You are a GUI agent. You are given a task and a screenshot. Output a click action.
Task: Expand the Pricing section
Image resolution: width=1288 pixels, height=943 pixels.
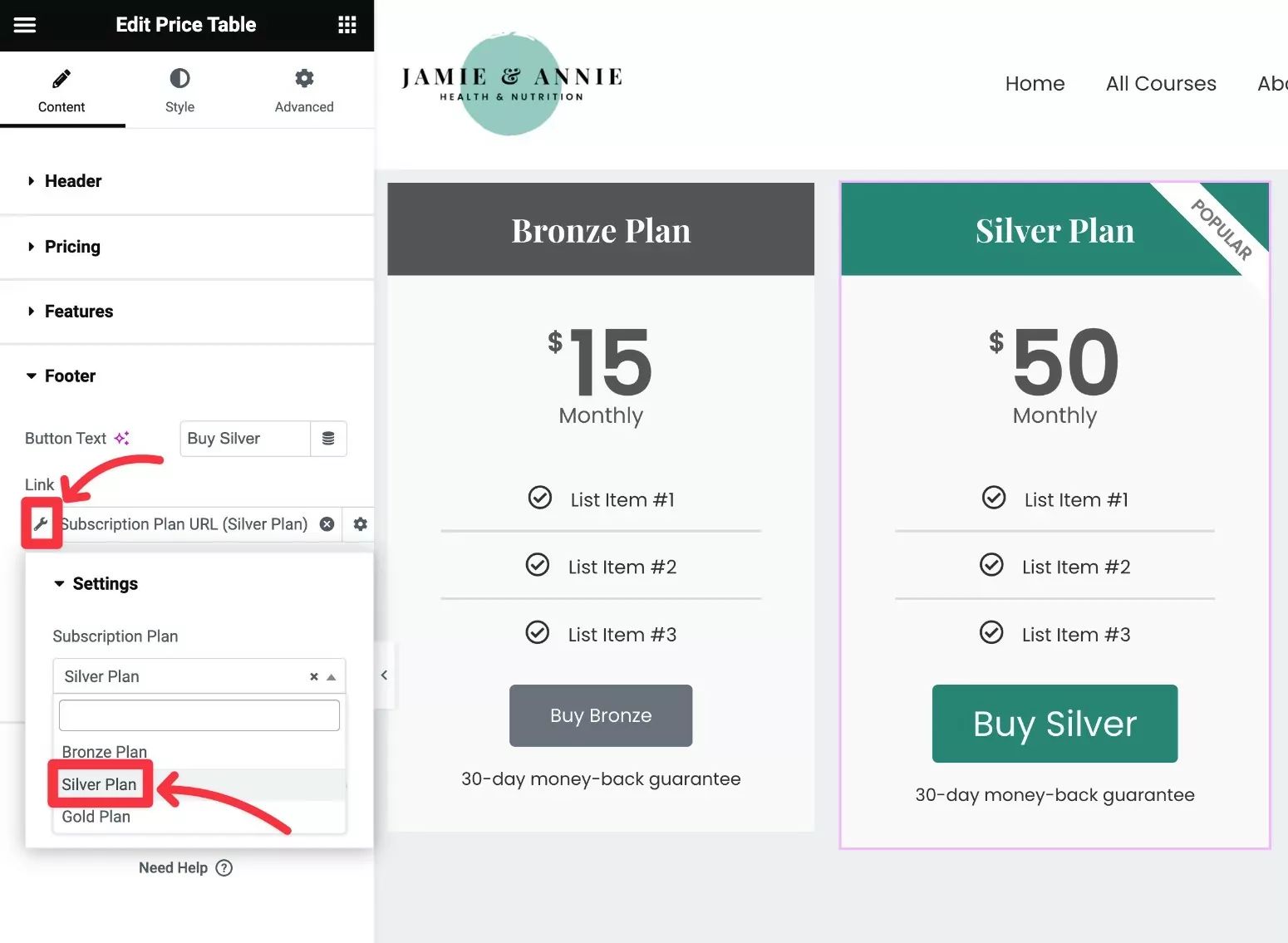coord(72,247)
